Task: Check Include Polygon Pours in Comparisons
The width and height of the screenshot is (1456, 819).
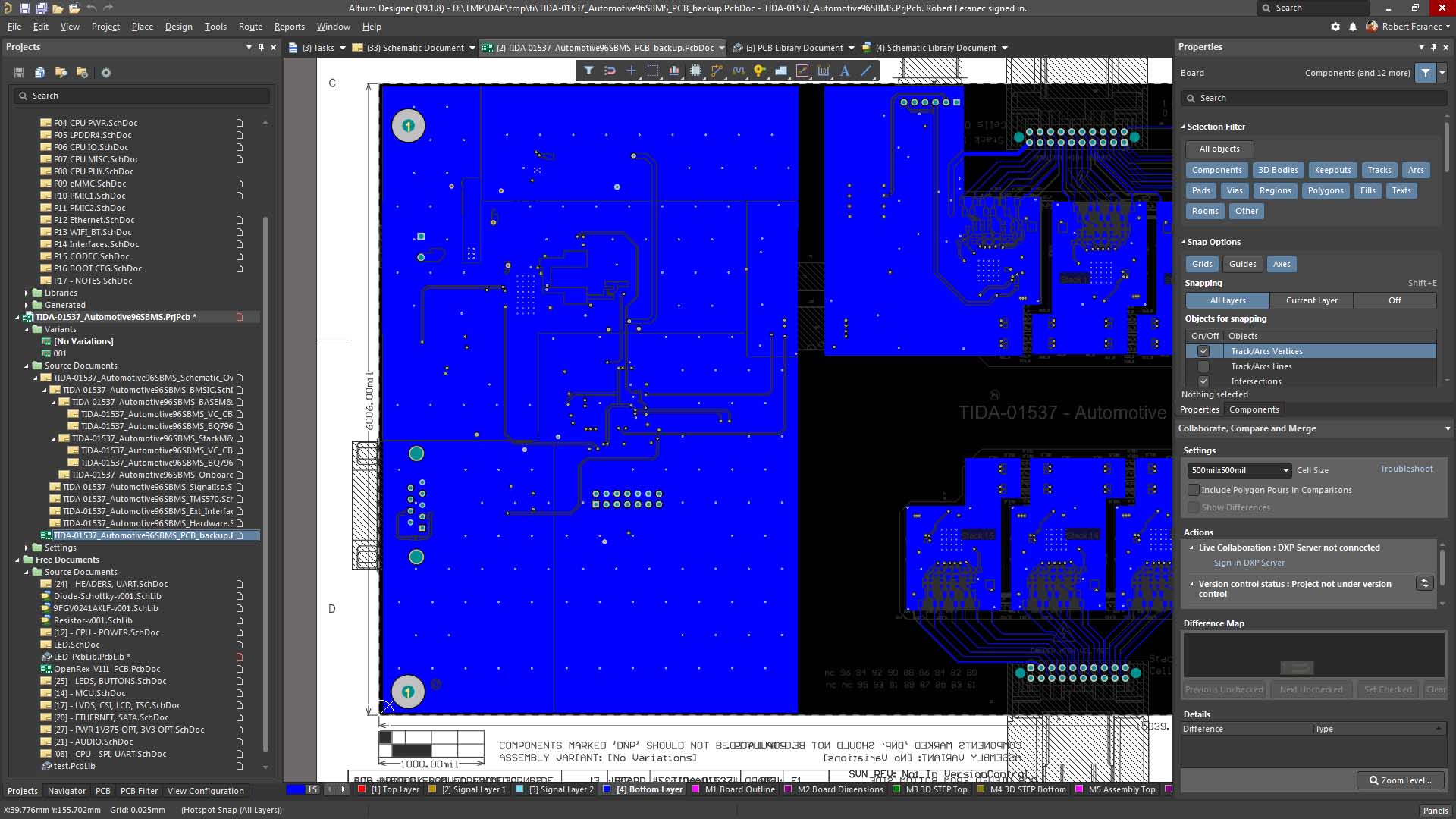Action: pyautogui.click(x=1194, y=490)
